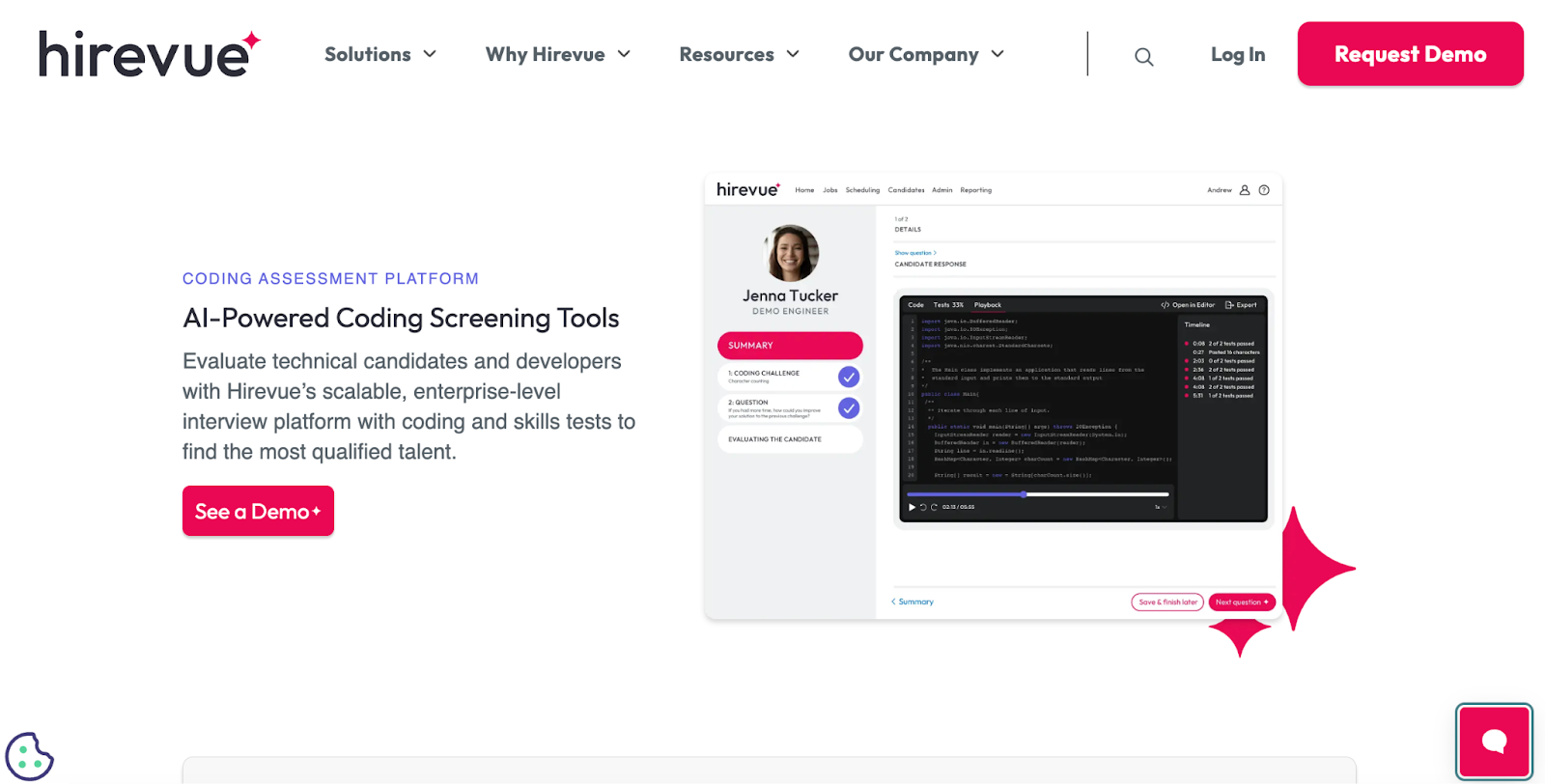Image resolution: width=1545 pixels, height=784 pixels.
Task: Click the DETAILS label
Action: 908,230
